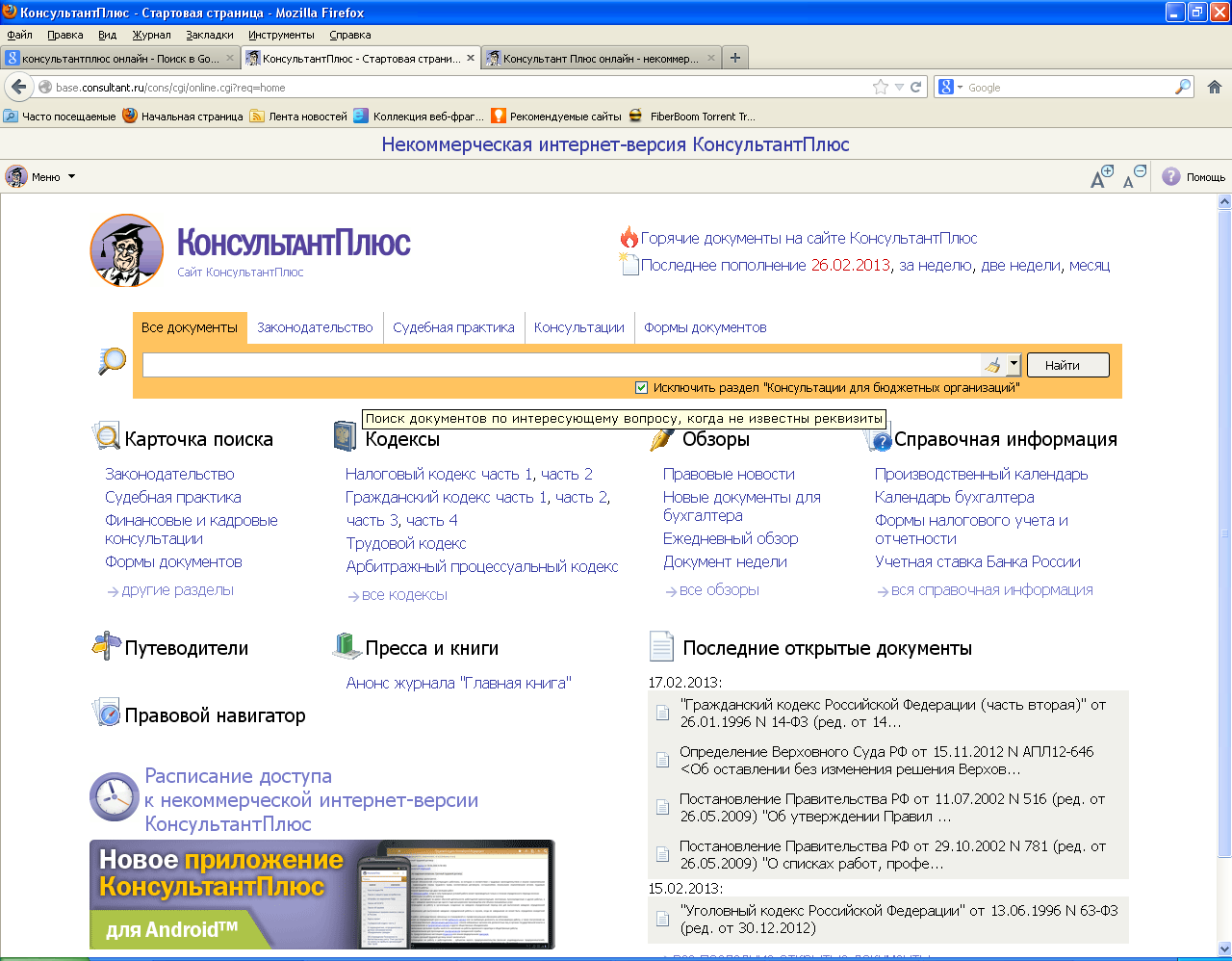Click the Пресса и книги books icon
This screenshot has width=1232, height=961.
[346, 646]
